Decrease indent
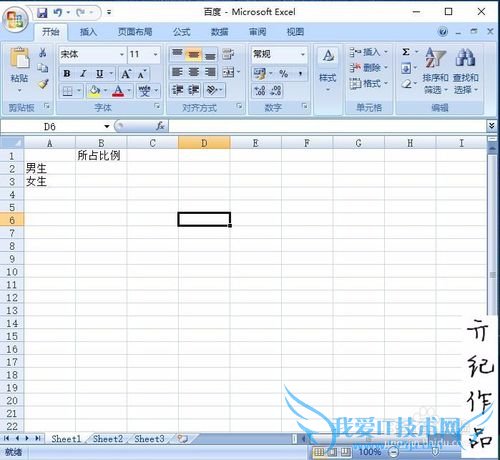The height and width of the screenshot is (460, 500). pos(177,90)
